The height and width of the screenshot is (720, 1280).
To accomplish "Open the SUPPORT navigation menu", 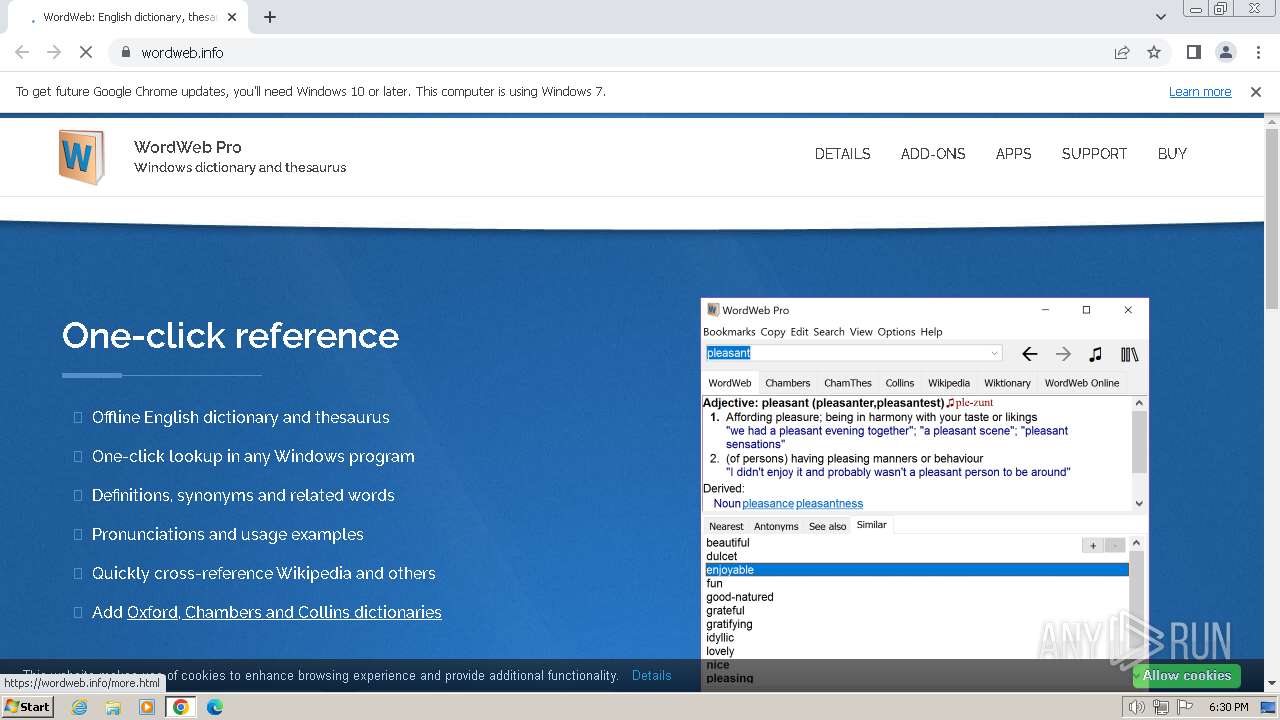I will point(1094,154).
